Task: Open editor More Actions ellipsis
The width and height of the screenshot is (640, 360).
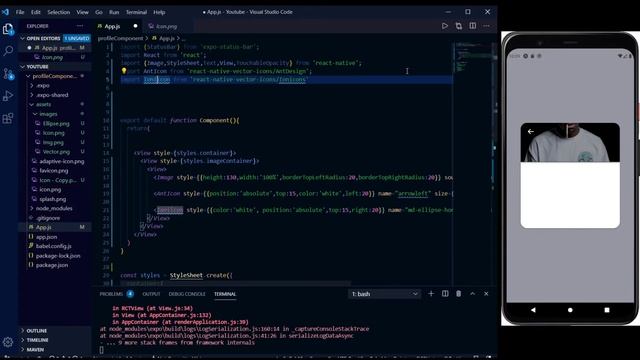Action: pyautogui.click(x=487, y=26)
